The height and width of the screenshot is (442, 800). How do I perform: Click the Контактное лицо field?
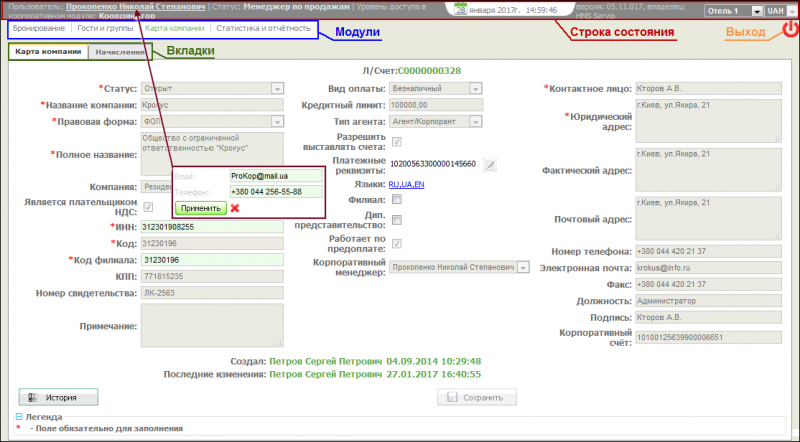pos(708,88)
